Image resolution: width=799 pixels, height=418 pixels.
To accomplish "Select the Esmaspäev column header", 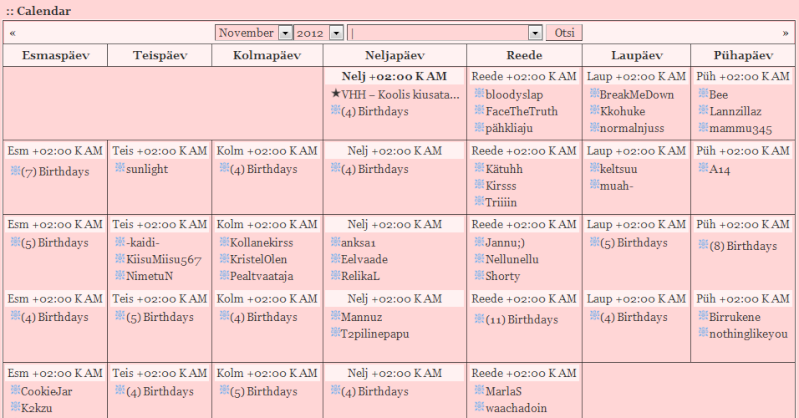I will click(56, 56).
